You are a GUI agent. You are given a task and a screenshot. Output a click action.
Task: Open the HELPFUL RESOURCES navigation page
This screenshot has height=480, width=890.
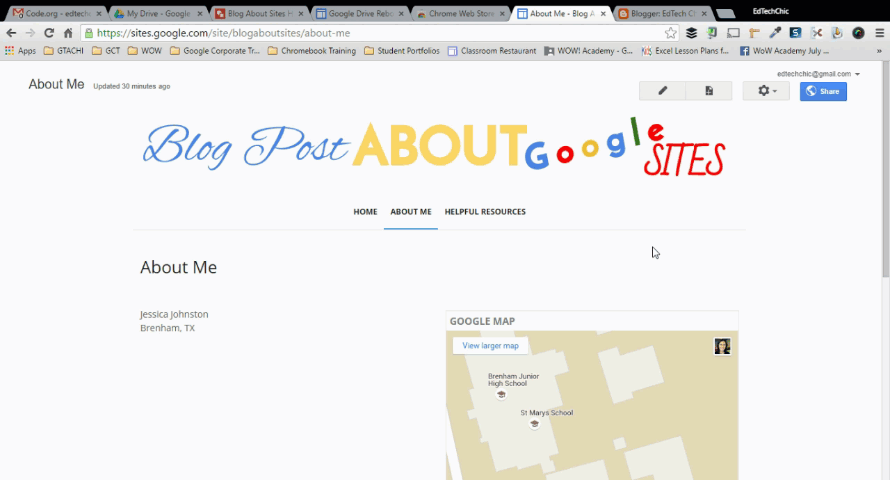(x=485, y=212)
